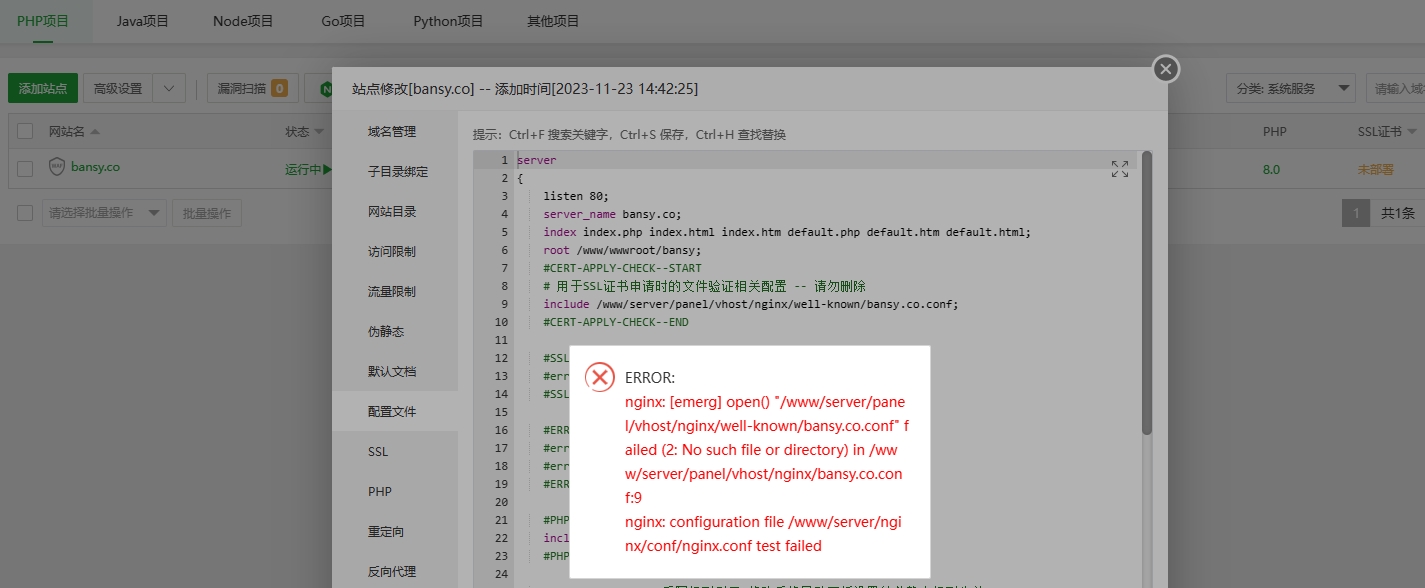Open 默认文档 in dialog sidebar
Viewport: 1425px width, 588px height.
click(392, 371)
